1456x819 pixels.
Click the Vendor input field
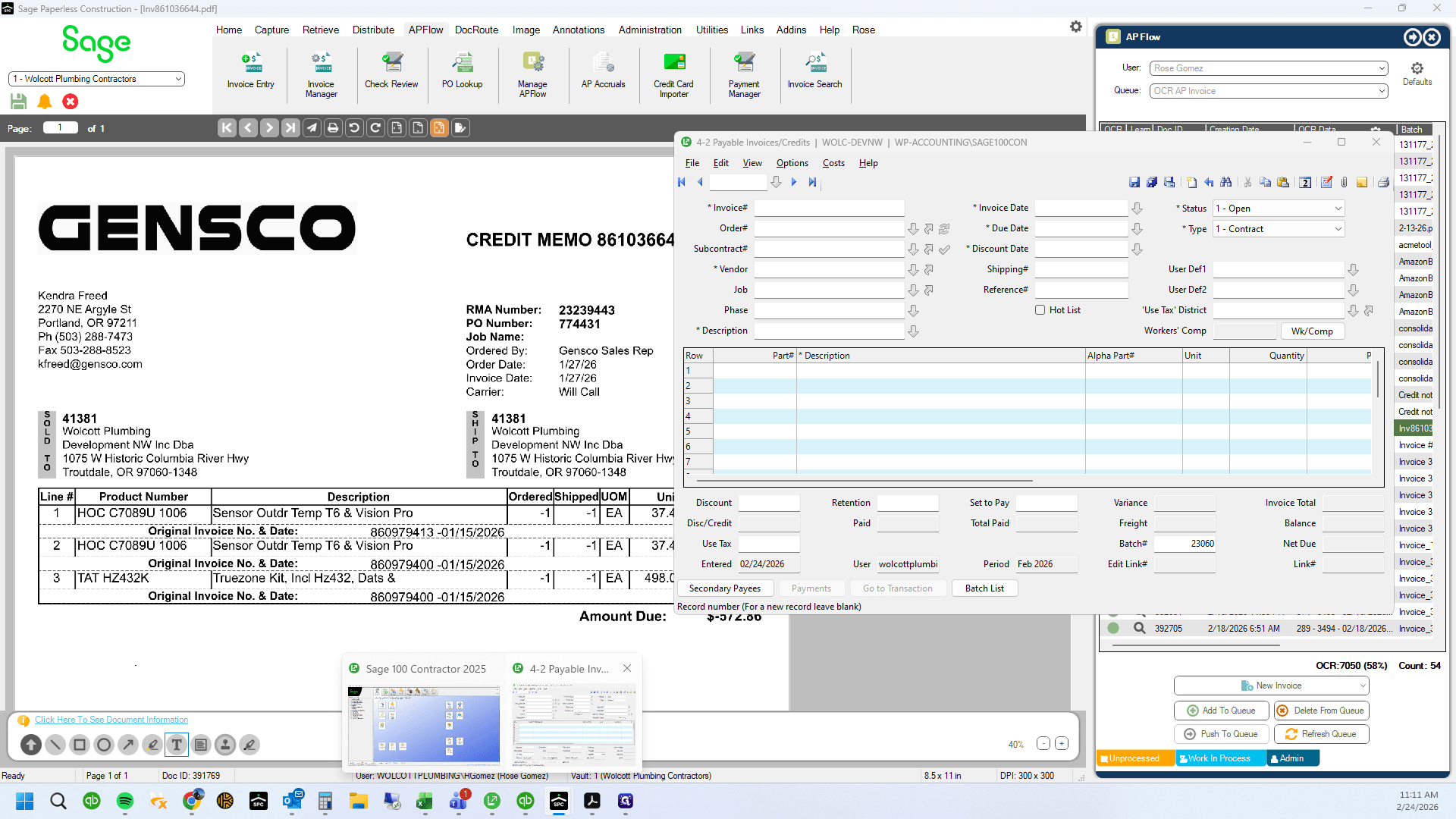coord(829,270)
